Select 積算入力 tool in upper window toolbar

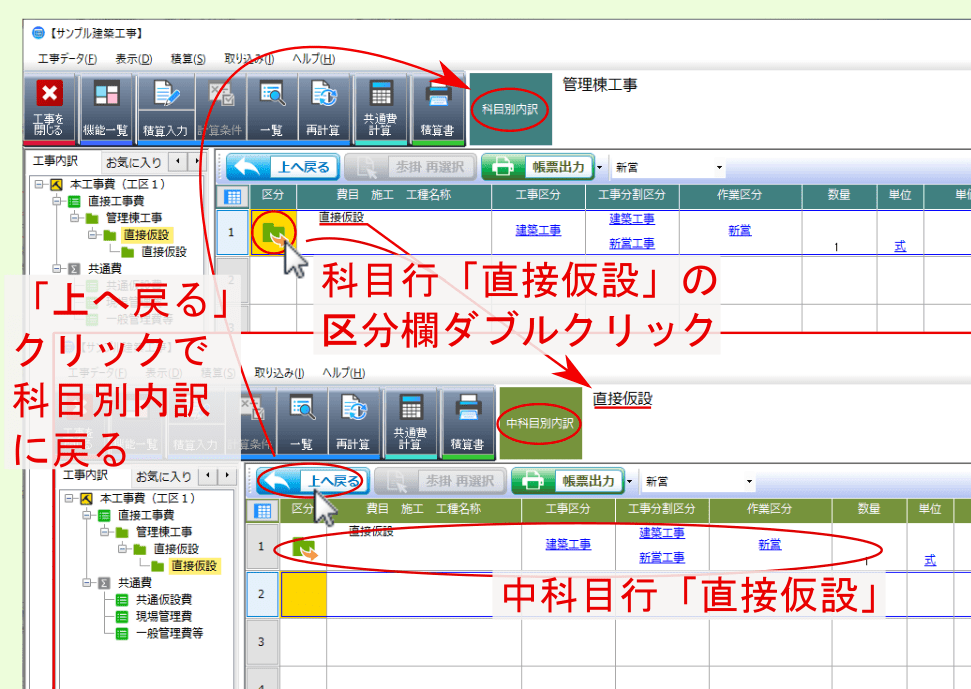[165, 107]
